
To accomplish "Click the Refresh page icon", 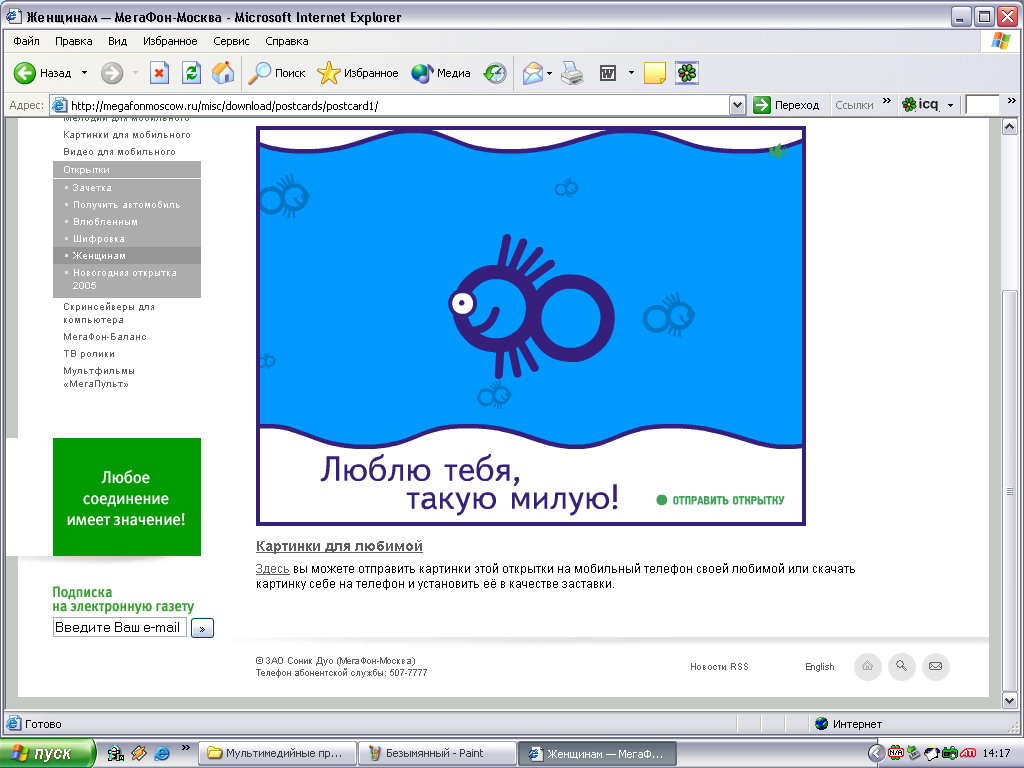I will (x=191, y=73).
